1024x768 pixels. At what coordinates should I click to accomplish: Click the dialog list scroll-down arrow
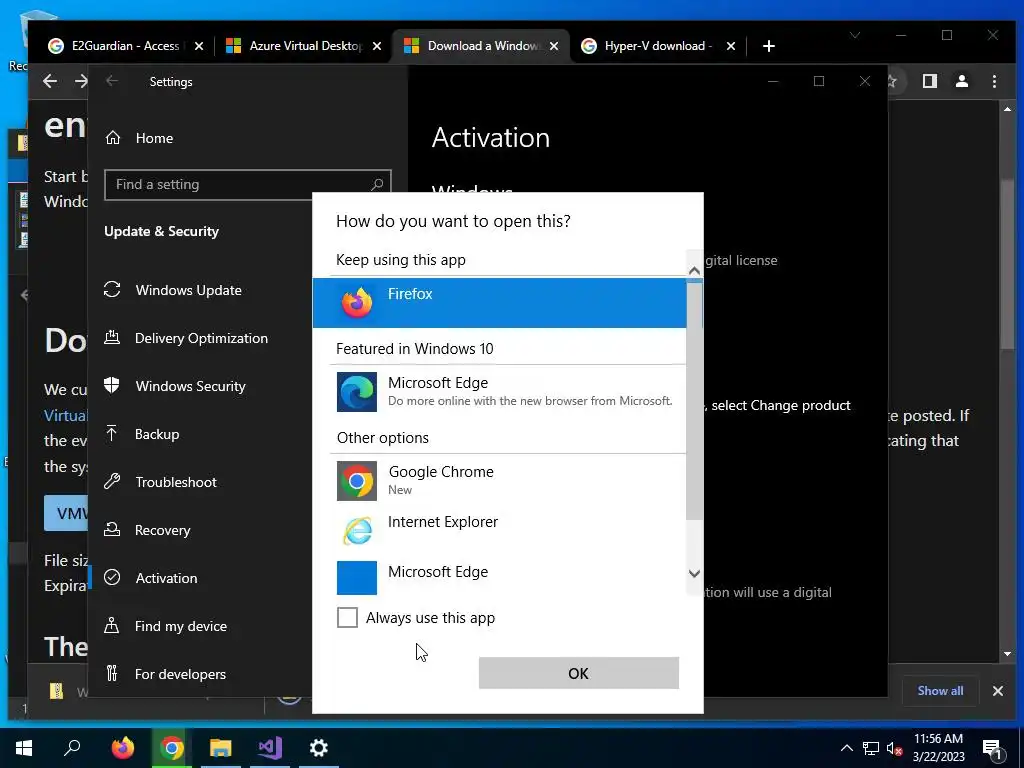pos(694,573)
